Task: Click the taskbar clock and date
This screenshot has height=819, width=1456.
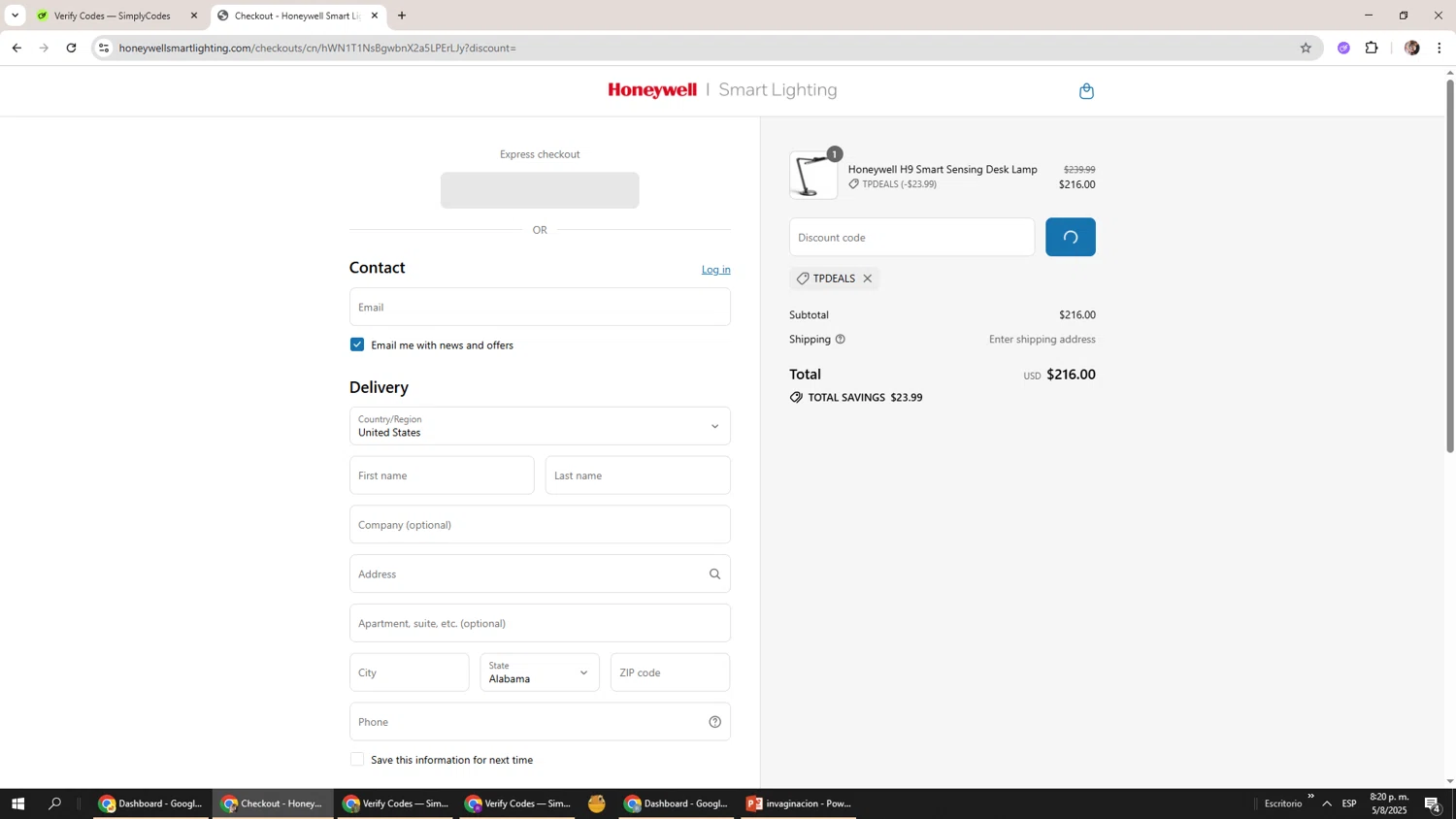Action: tap(1389, 803)
